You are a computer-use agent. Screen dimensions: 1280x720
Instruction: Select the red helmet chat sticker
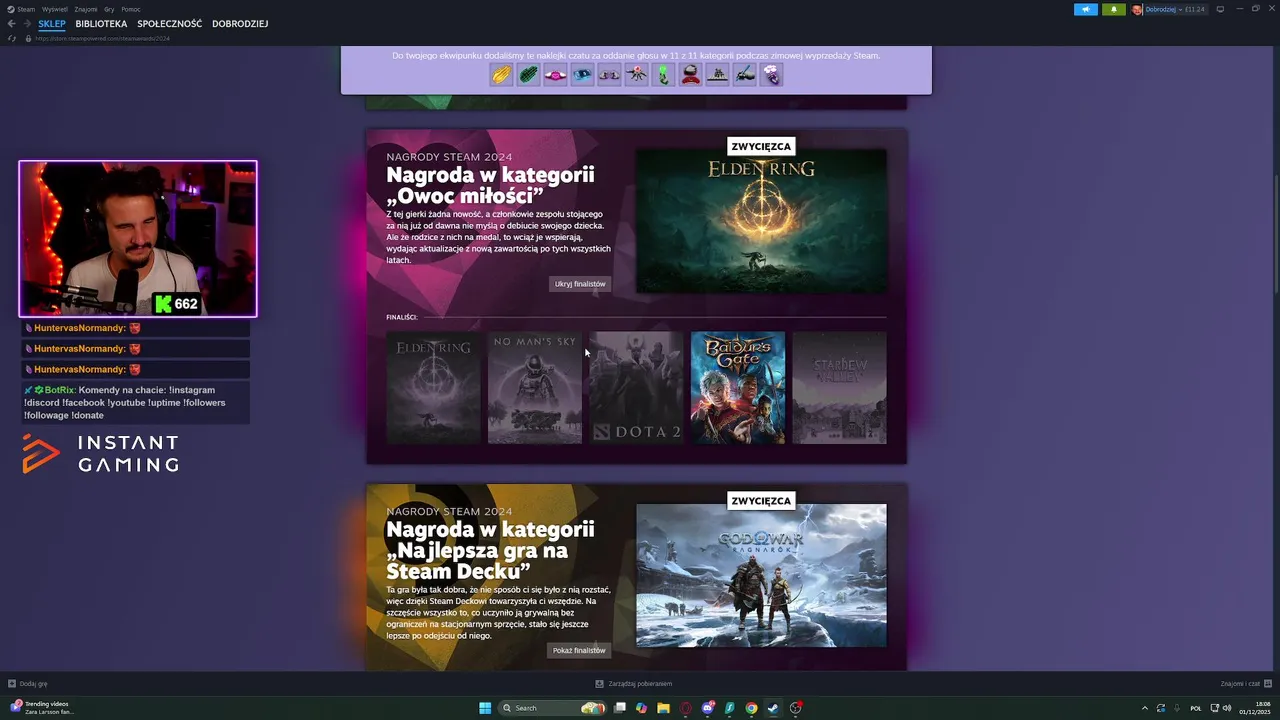tap(690, 74)
